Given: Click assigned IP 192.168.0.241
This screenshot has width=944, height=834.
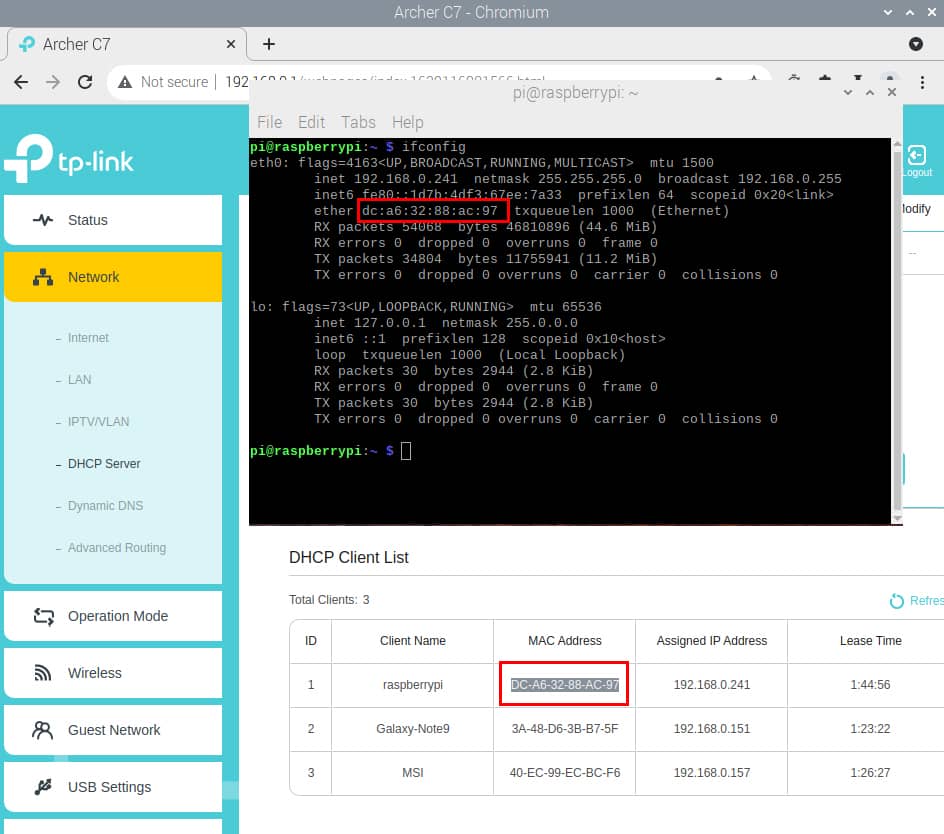Looking at the screenshot, I should 712,685.
